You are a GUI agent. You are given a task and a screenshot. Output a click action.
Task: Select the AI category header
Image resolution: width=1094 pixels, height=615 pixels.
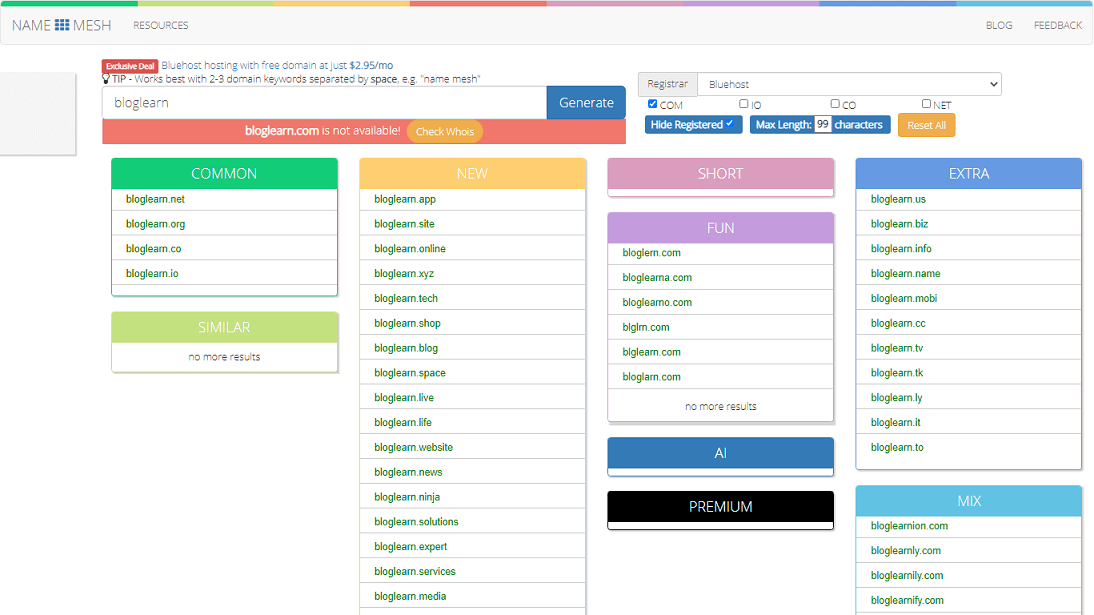[x=721, y=453]
